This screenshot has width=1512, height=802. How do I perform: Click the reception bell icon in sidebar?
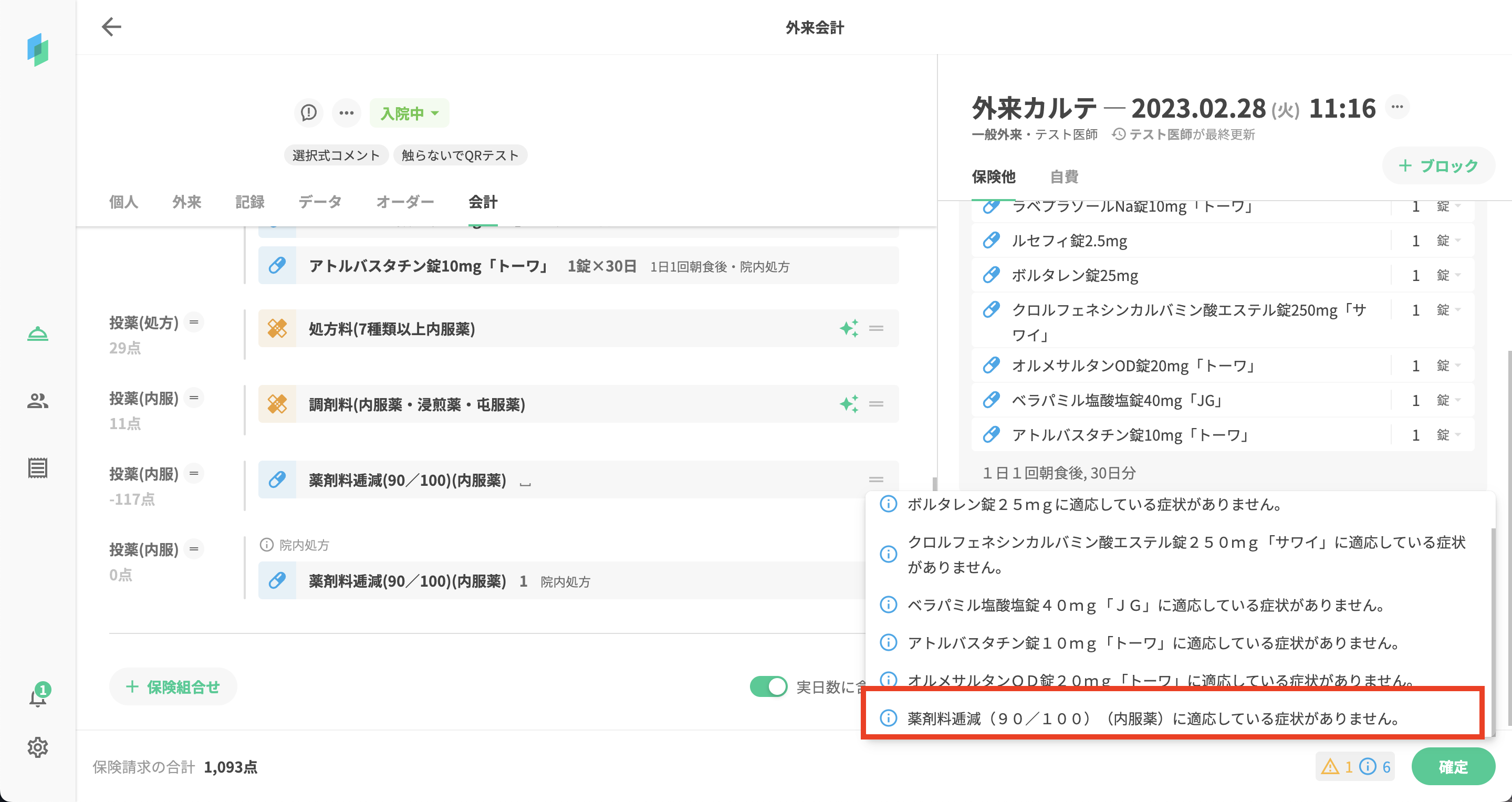tap(38, 334)
